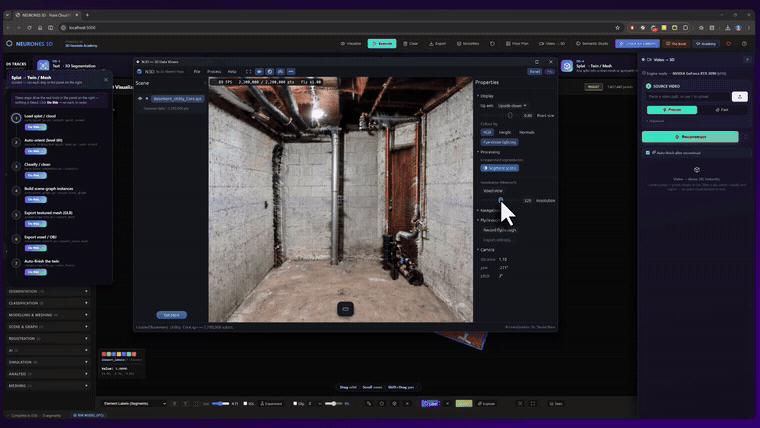Expand the Segmentation category
The width and height of the screenshot is (760, 428).
tap(48, 291)
